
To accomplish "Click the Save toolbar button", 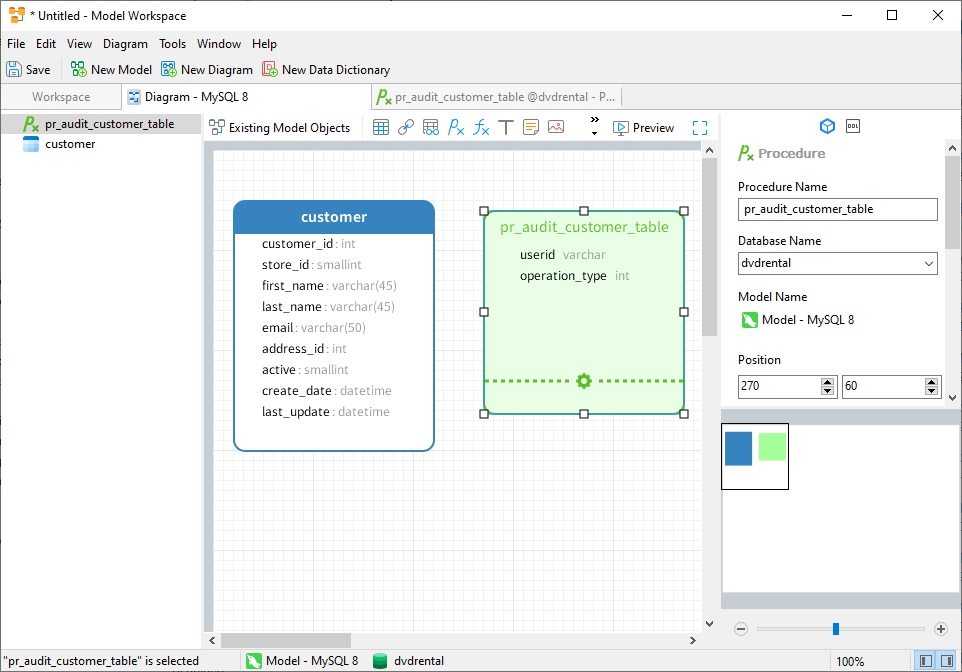I will point(28,69).
